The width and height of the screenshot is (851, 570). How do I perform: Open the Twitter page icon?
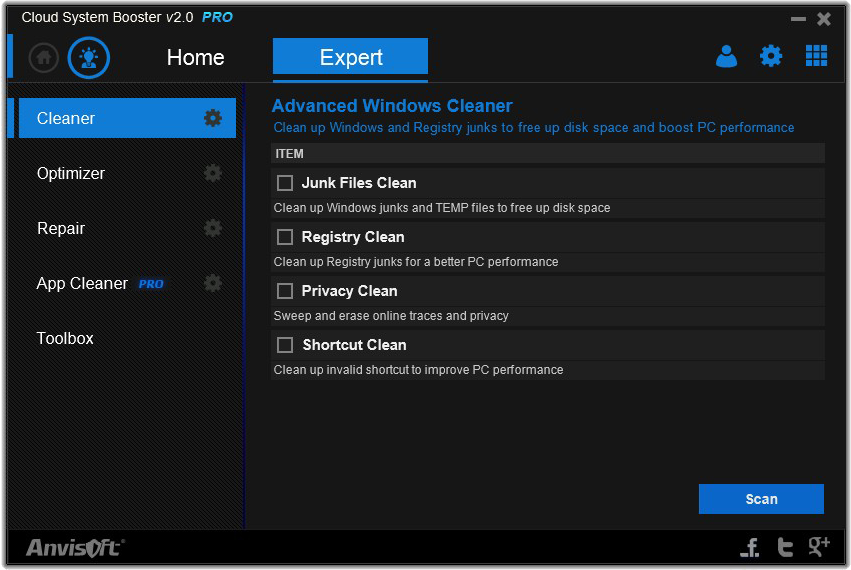(x=785, y=546)
